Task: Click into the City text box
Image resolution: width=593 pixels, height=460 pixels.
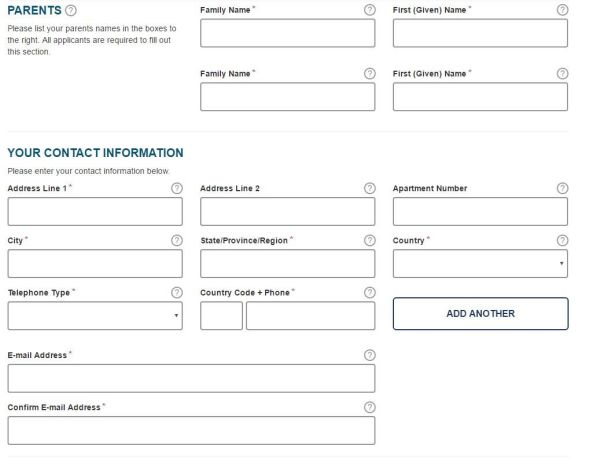Action: click(x=95, y=263)
